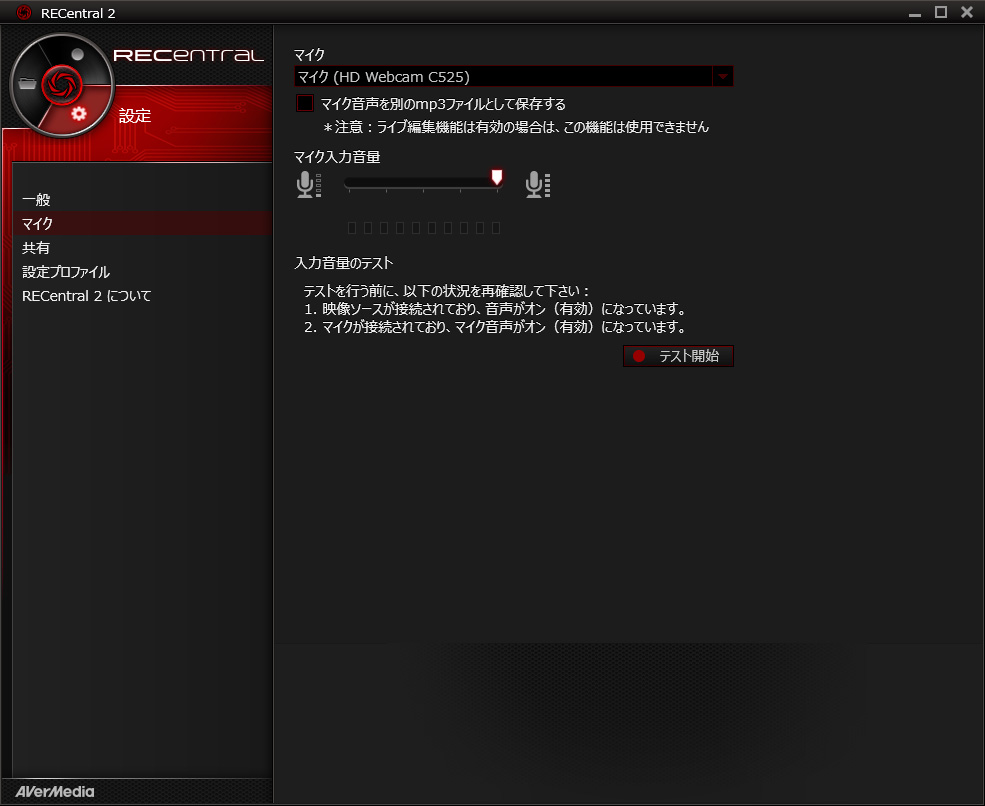
Task: Click the mic level meter segments
Action: (424, 228)
